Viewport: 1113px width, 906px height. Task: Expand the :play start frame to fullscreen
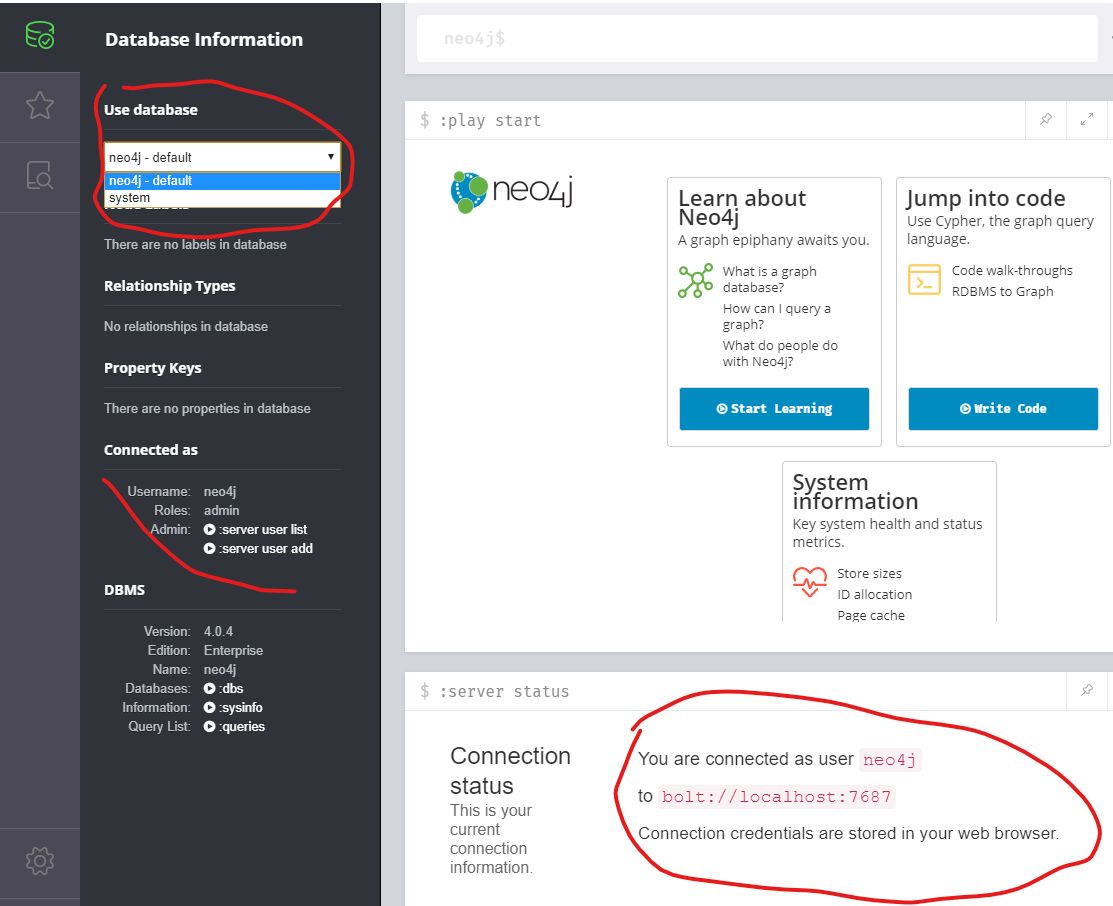point(1087,119)
